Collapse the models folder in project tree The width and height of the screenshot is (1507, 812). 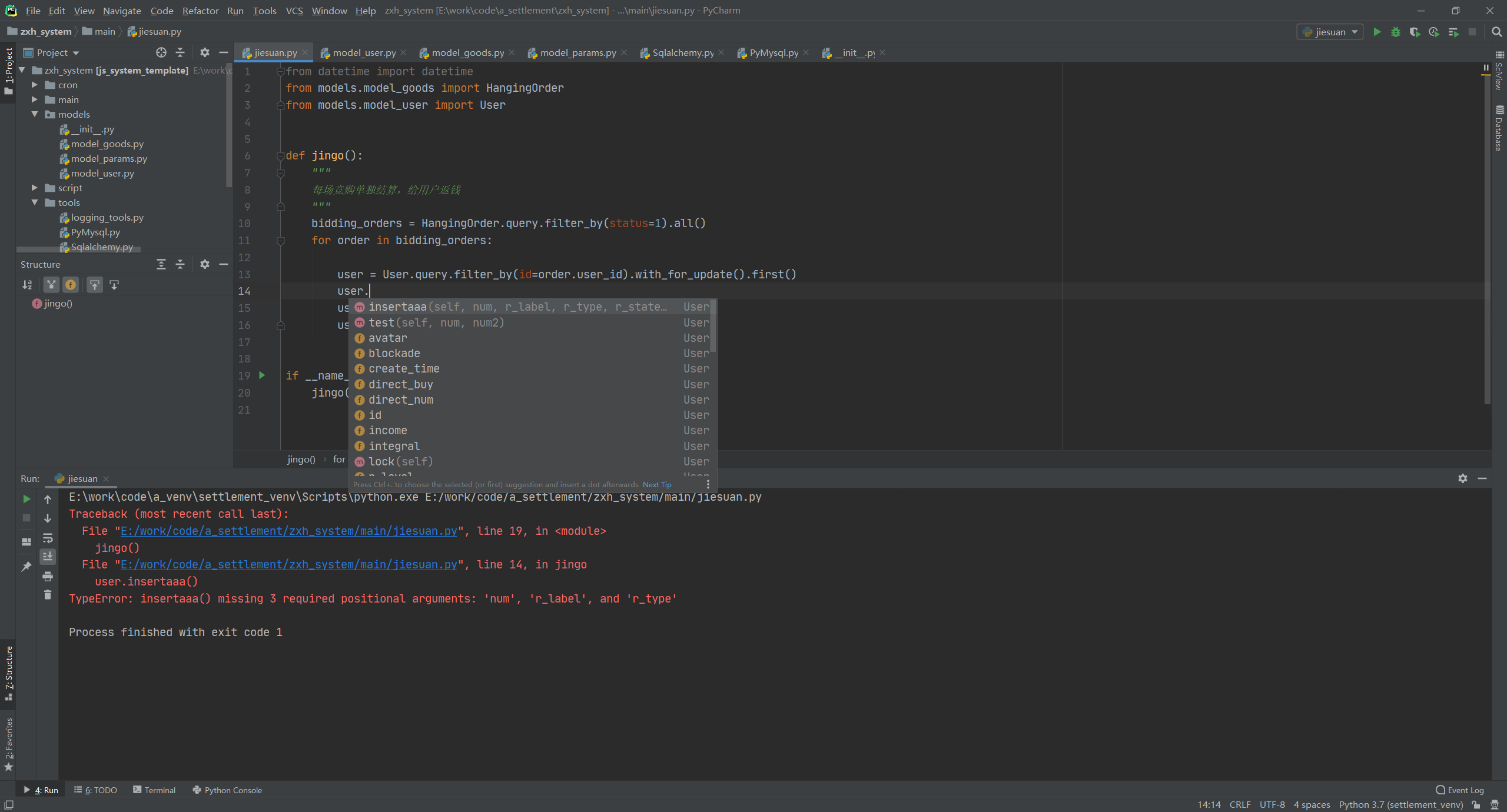[35, 114]
